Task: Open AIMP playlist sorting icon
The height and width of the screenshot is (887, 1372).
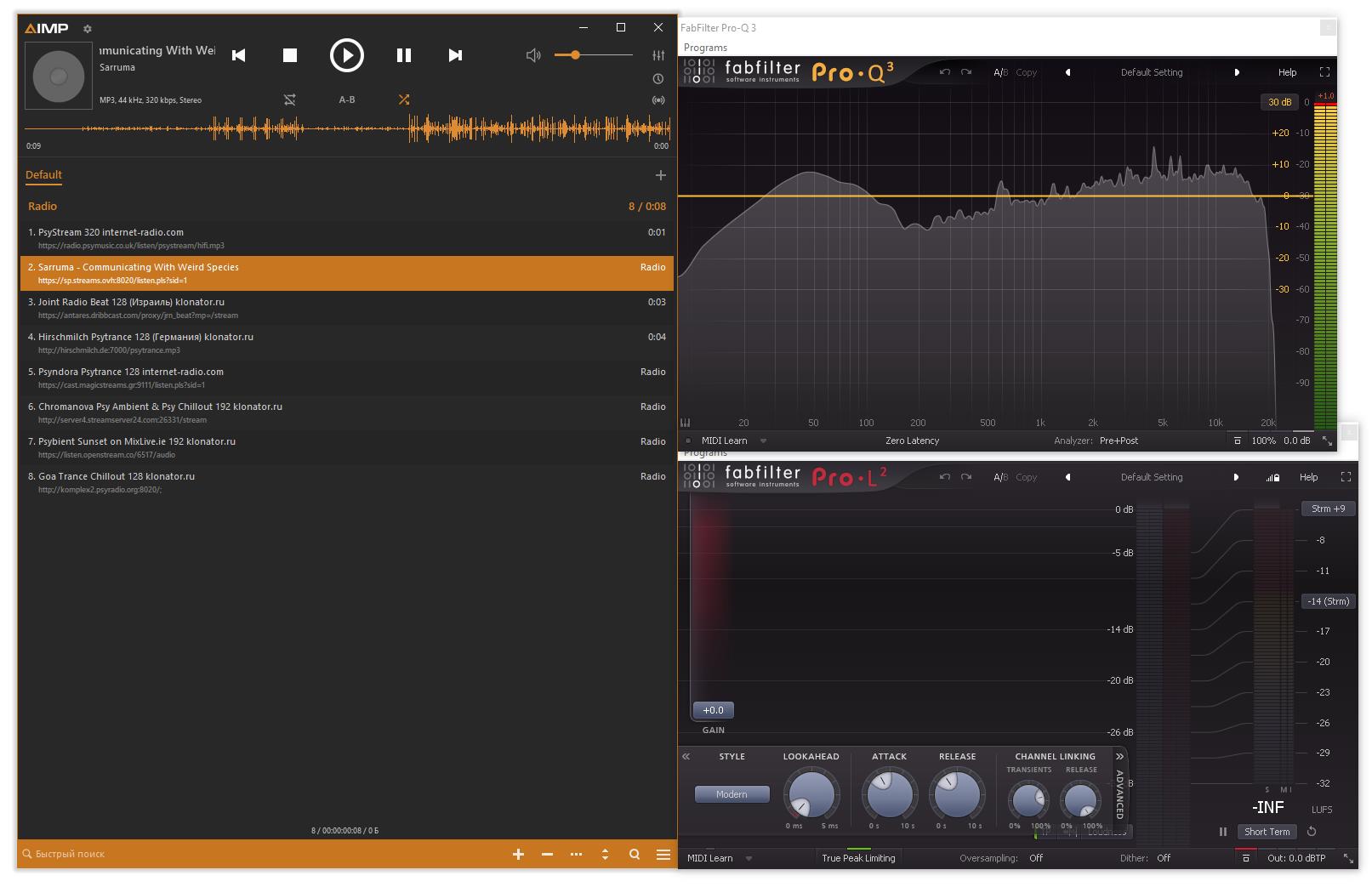Action: 605,855
